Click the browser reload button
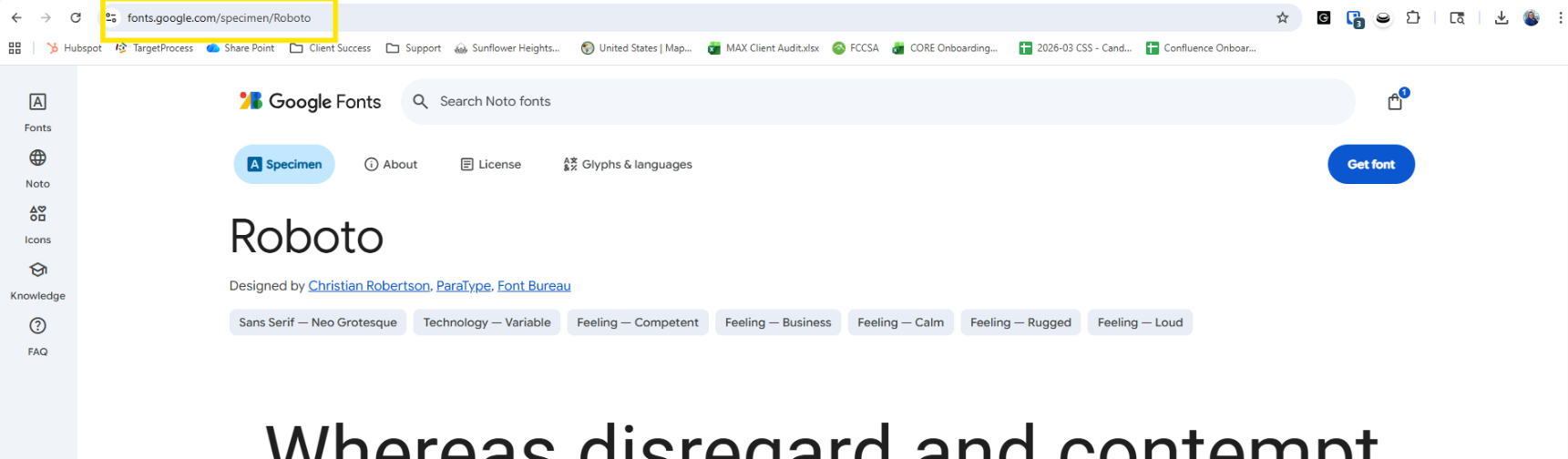Screen dimensions: 1568x459 click(x=76, y=17)
